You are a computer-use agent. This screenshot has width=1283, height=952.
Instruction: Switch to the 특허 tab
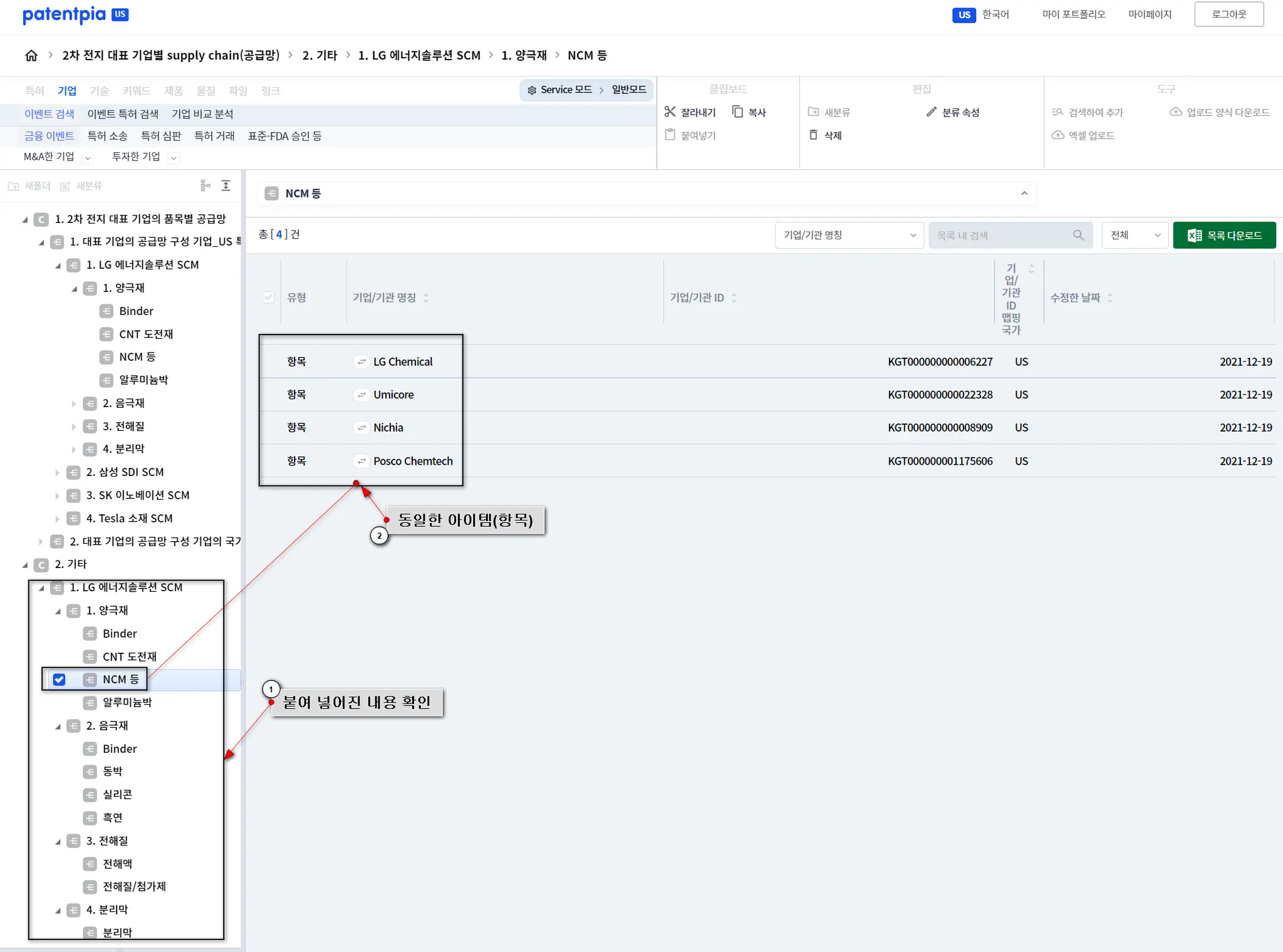pos(34,91)
